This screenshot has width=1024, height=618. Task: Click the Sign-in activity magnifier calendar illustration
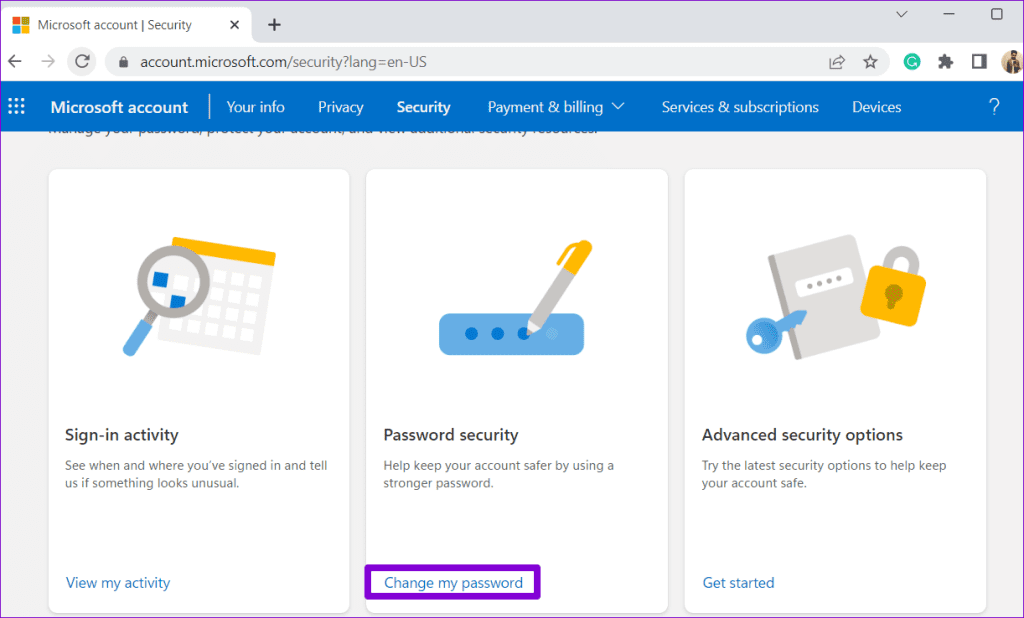coord(199,296)
